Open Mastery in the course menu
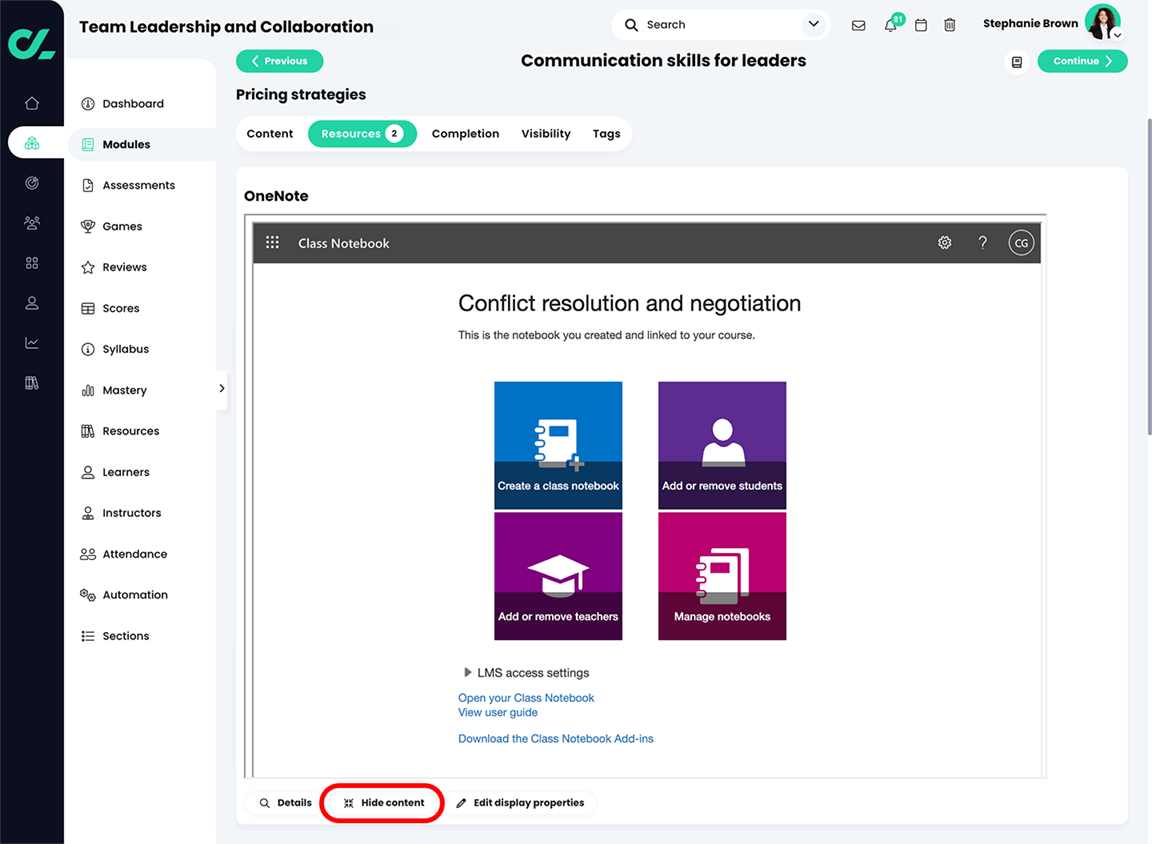The width and height of the screenshot is (1152, 844). pyautogui.click(x=142, y=390)
